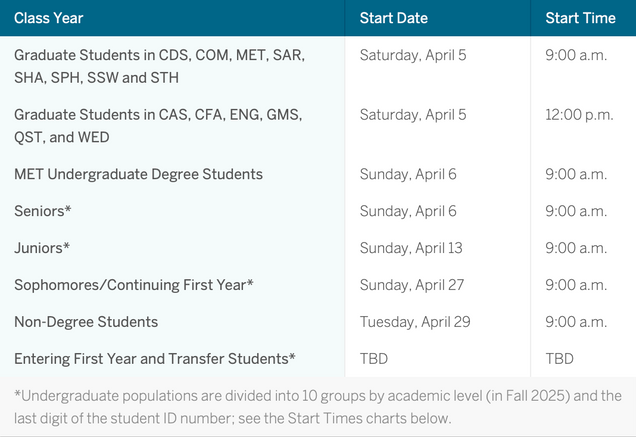Click the MET Undergraduate Degree Students row label
Viewport: 636px width, 437px height.
(138, 174)
